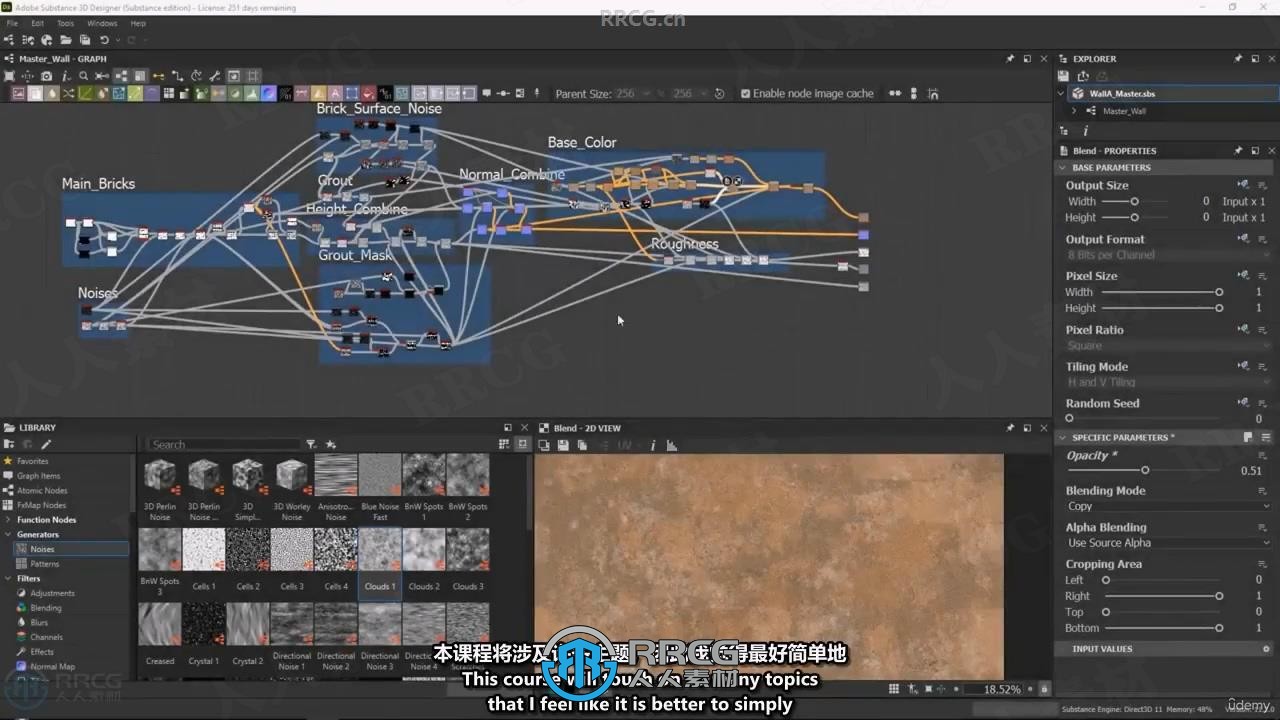1280x720 pixels.
Task: Reset parent size with the circular arrow icon
Action: coord(719,93)
